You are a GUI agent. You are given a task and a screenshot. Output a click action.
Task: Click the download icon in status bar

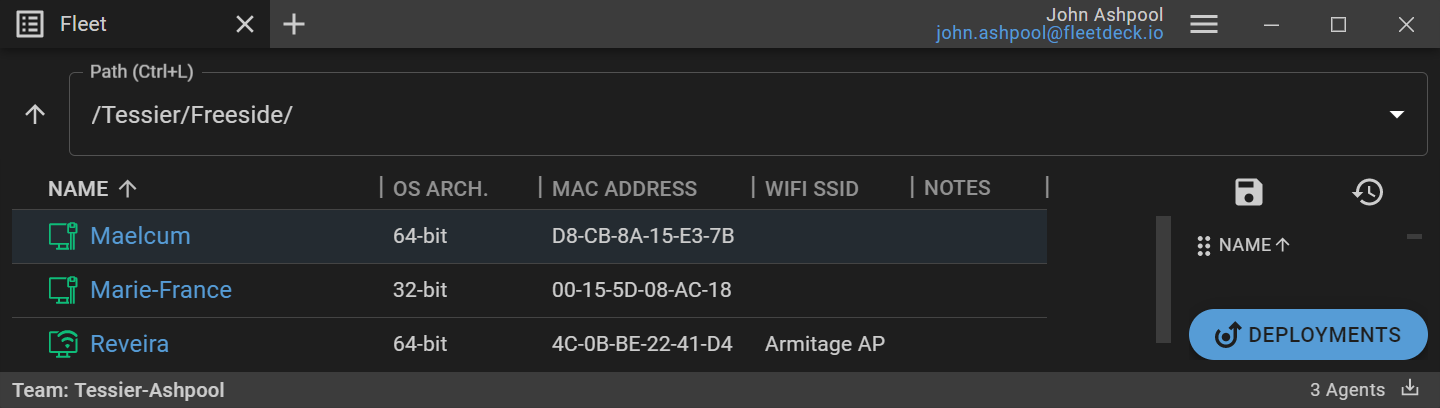(x=1411, y=389)
